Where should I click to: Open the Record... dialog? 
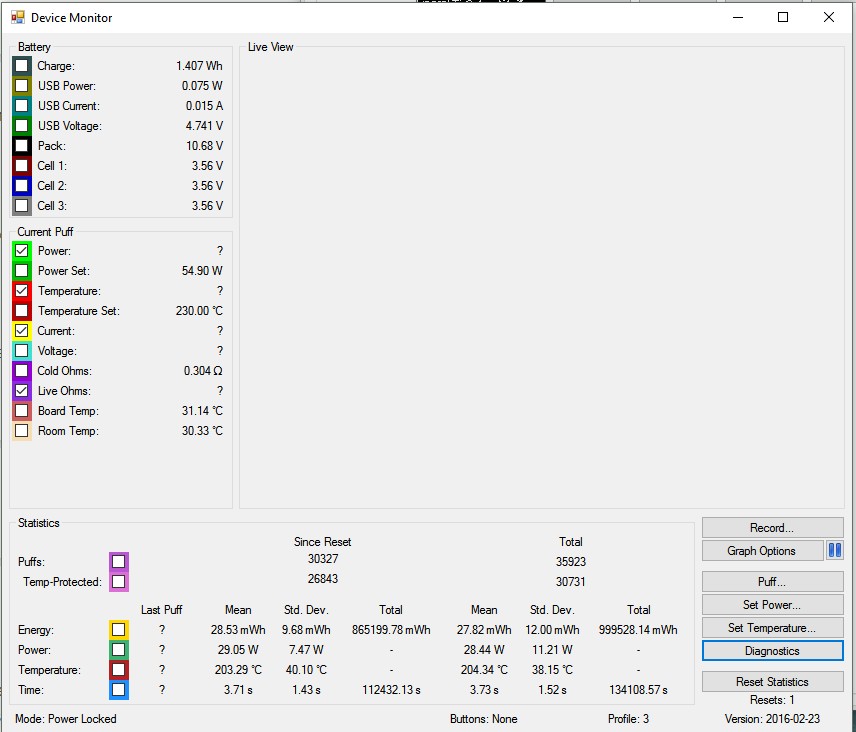point(772,527)
